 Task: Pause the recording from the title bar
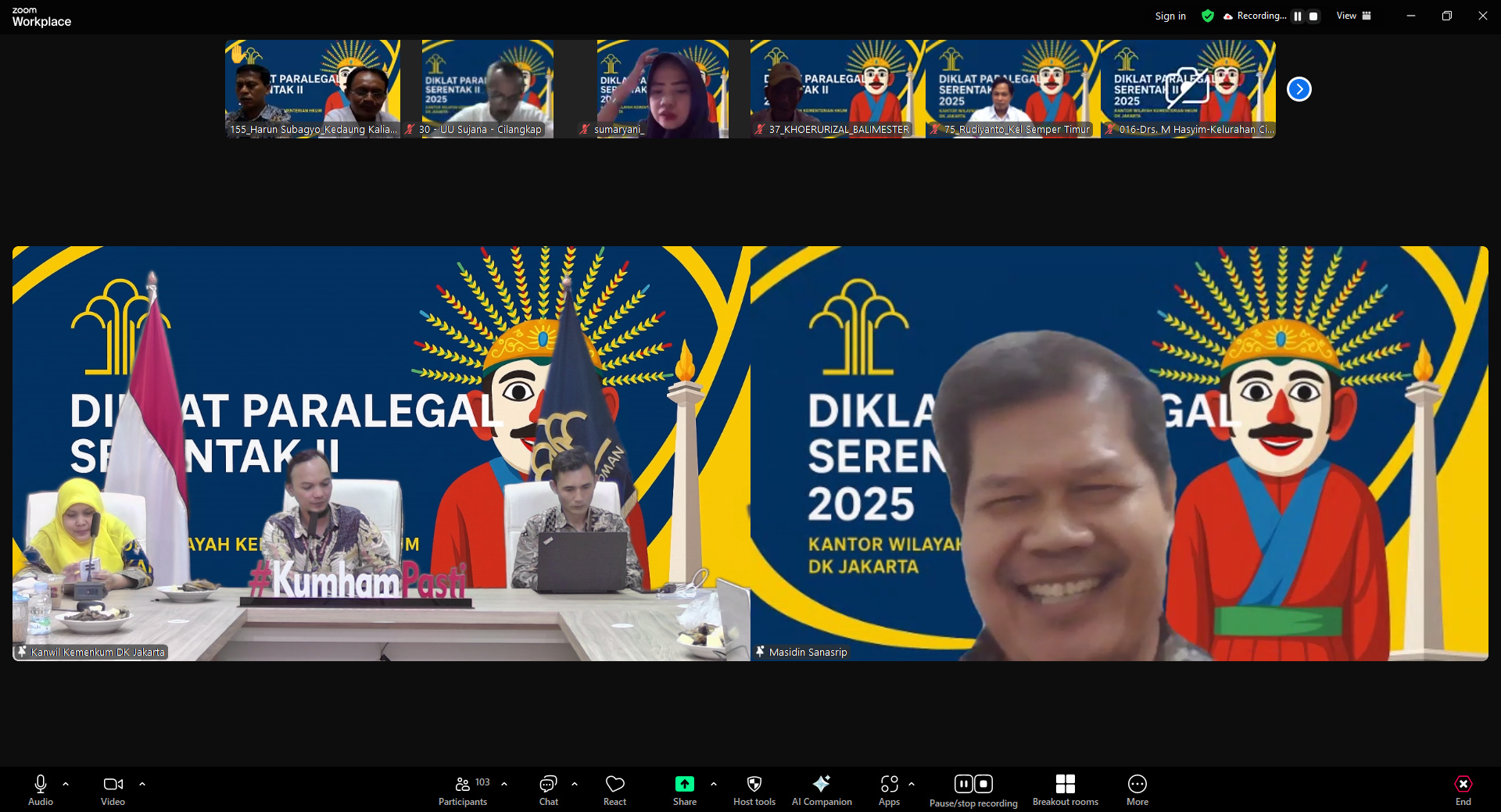1297,16
